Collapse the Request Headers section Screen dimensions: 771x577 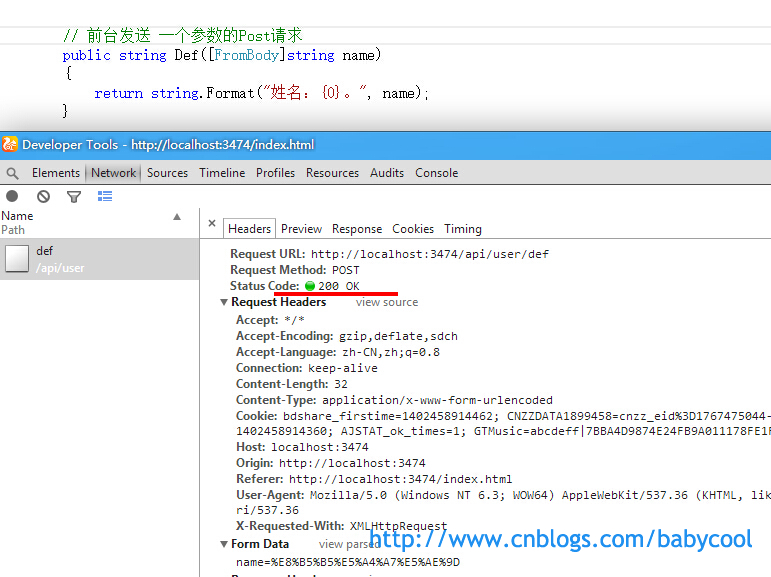pos(224,302)
